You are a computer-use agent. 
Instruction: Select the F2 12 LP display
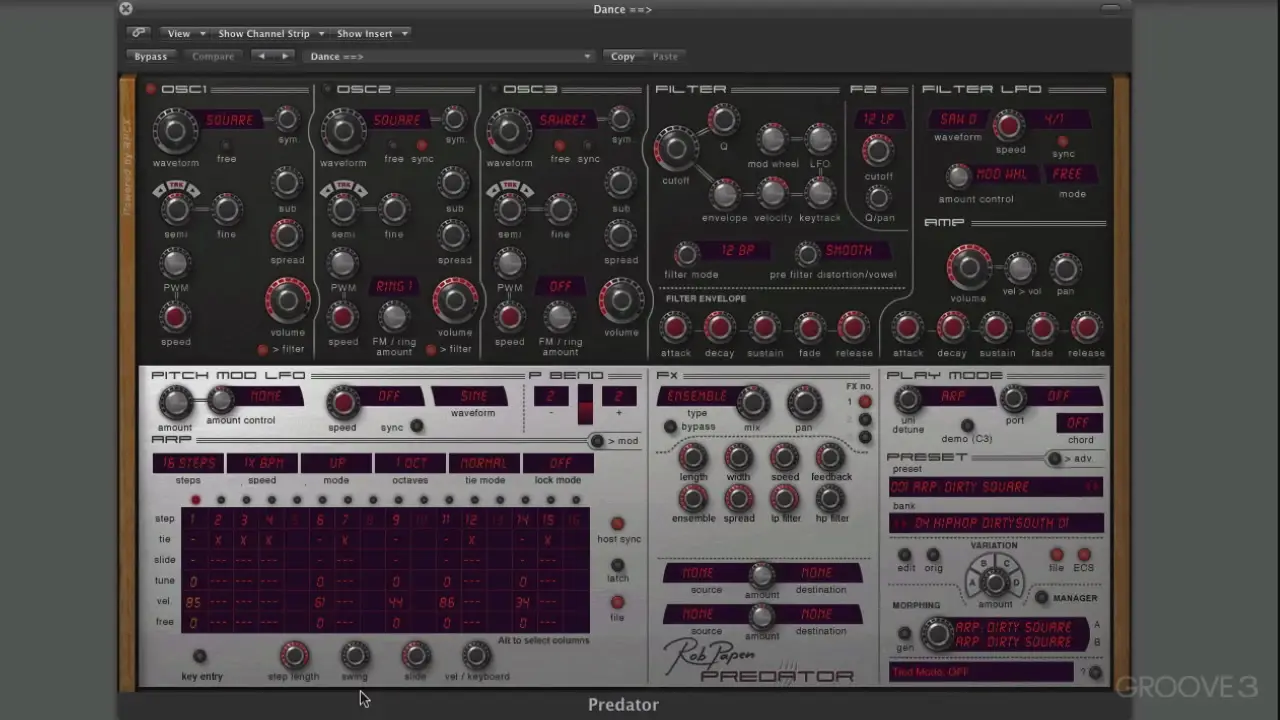click(879, 119)
